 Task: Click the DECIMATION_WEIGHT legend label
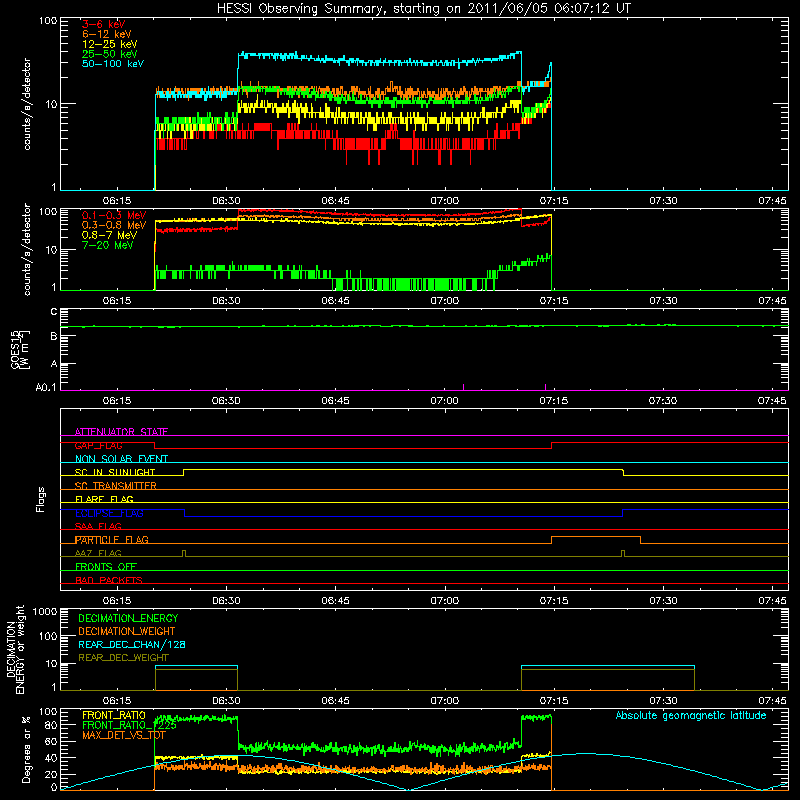click(x=127, y=631)
